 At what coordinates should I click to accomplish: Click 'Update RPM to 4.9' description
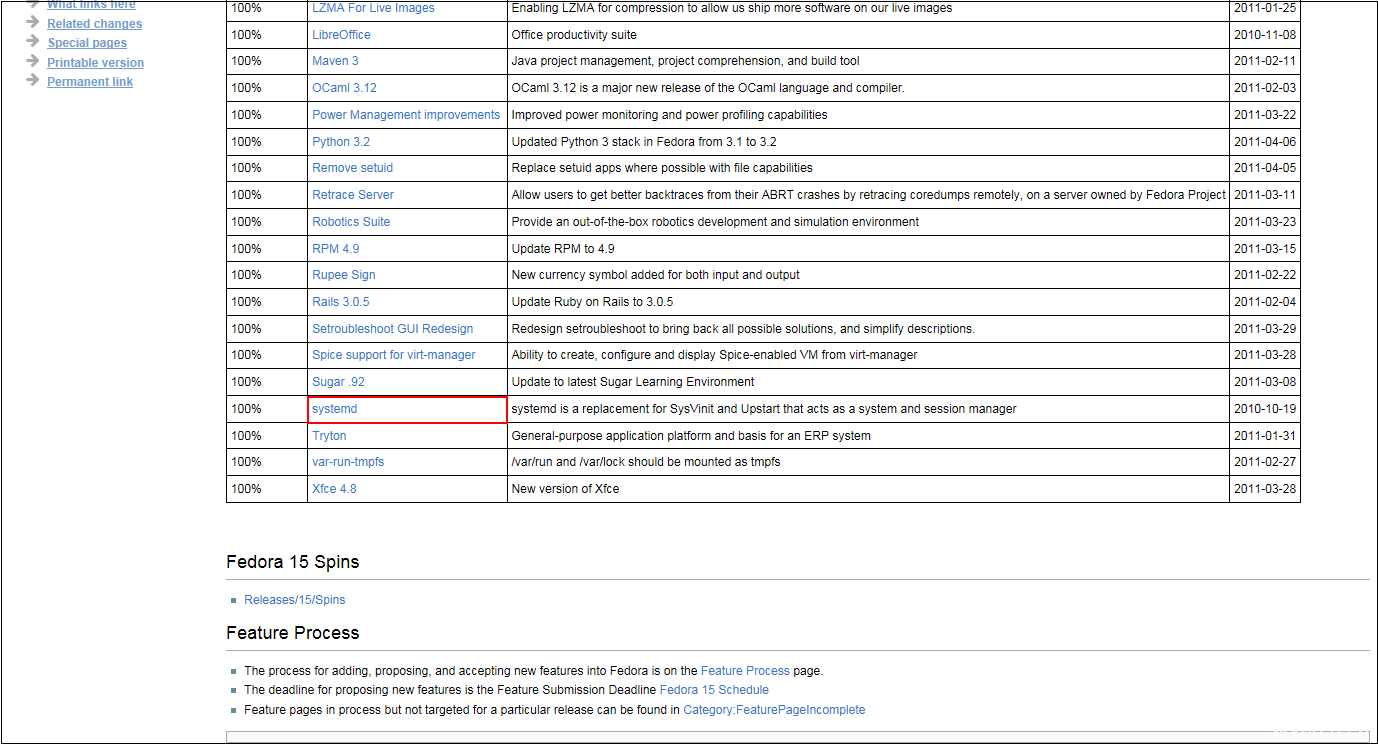563,249
